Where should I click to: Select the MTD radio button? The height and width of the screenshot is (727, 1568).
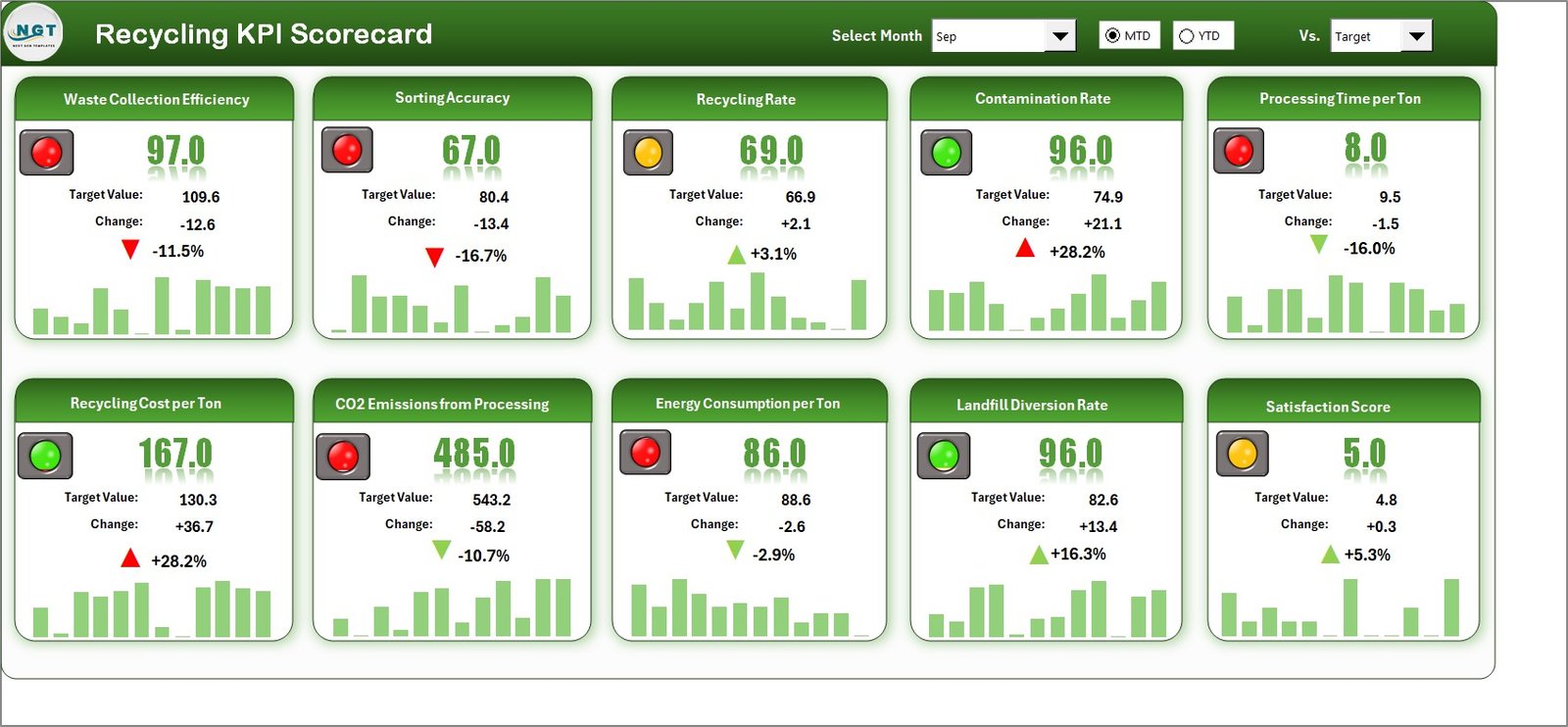coord(1113,36)
